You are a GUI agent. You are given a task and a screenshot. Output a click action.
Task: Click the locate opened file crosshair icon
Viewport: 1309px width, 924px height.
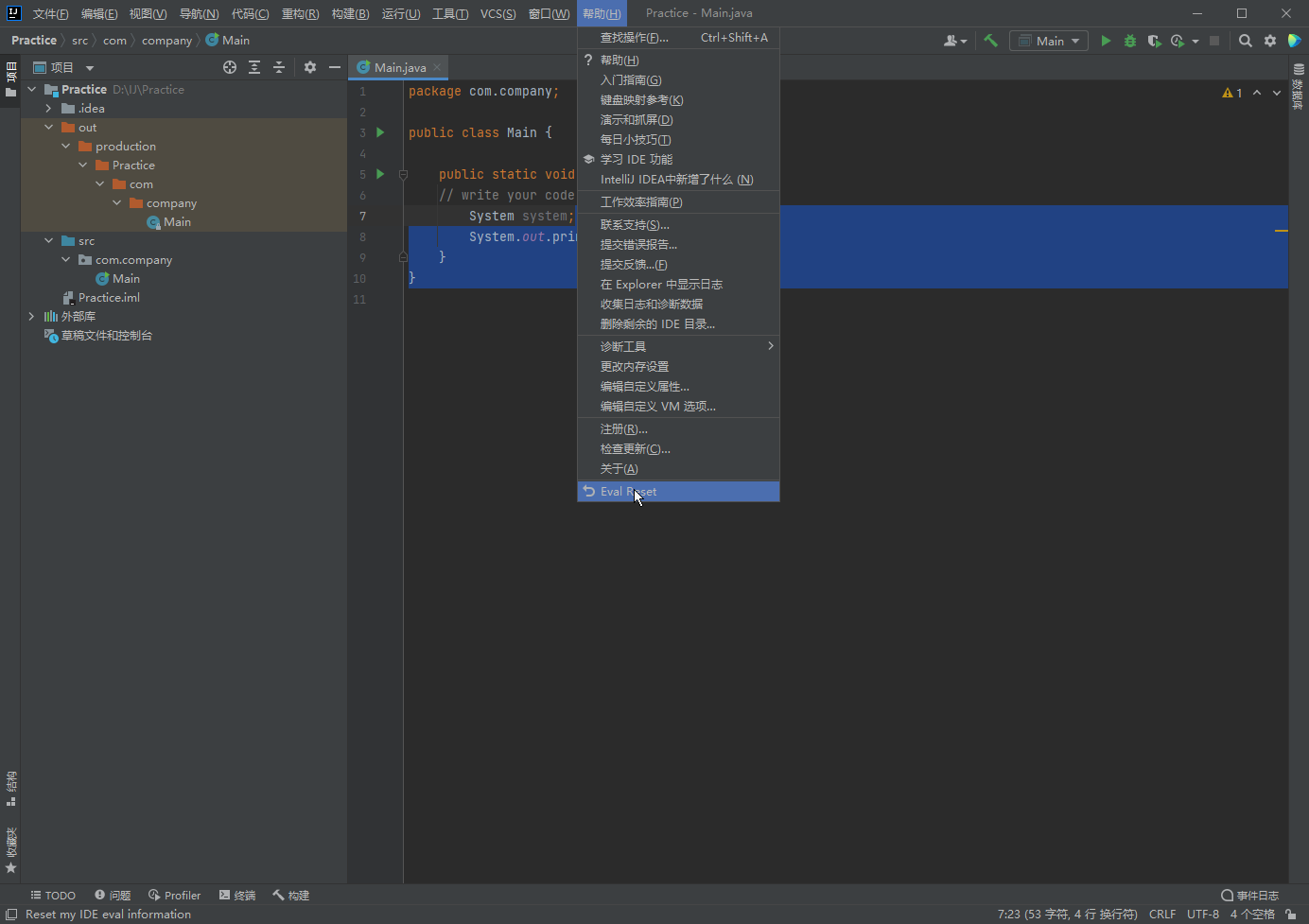[x=230, y=67]
